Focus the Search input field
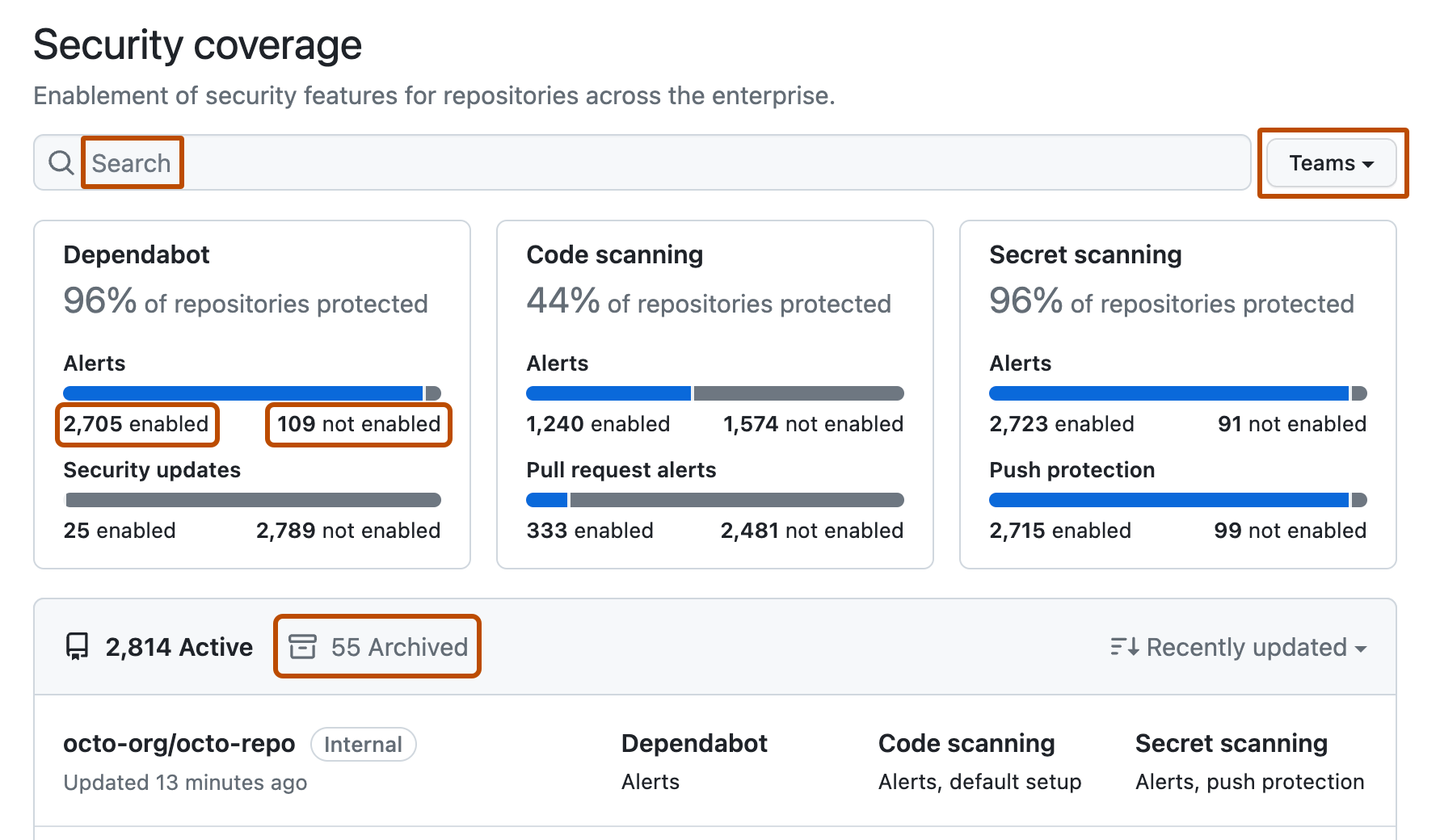 tap(642, 163)
